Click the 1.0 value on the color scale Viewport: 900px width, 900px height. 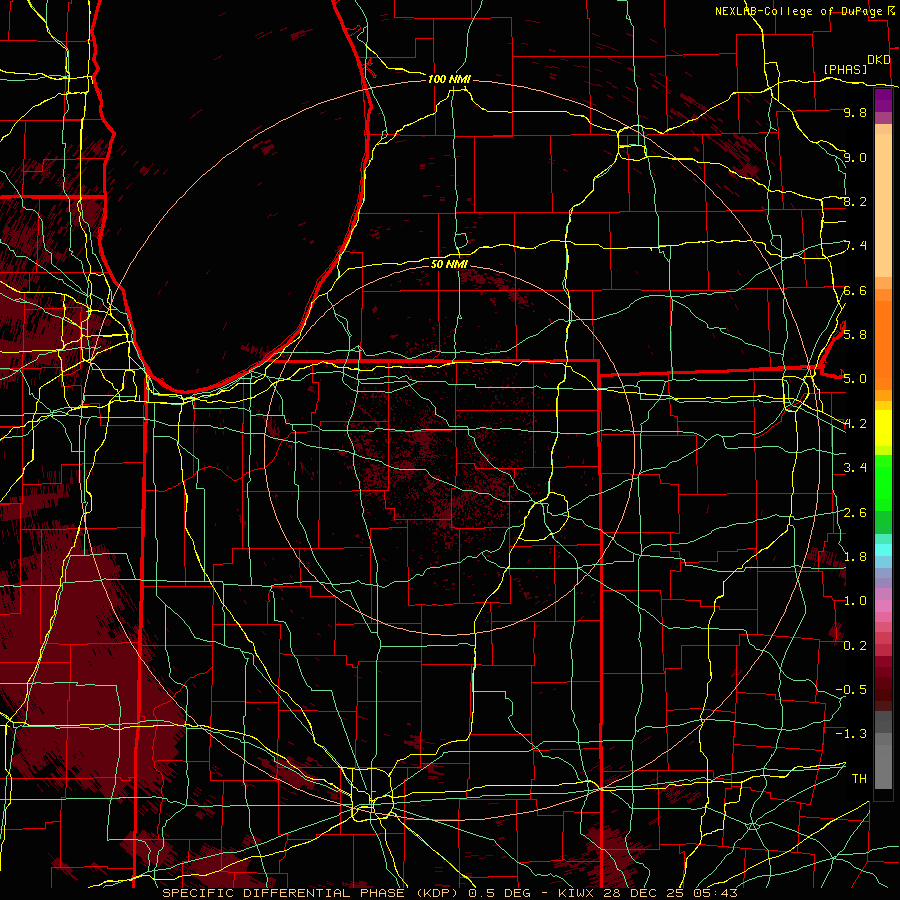click(855, 601)
